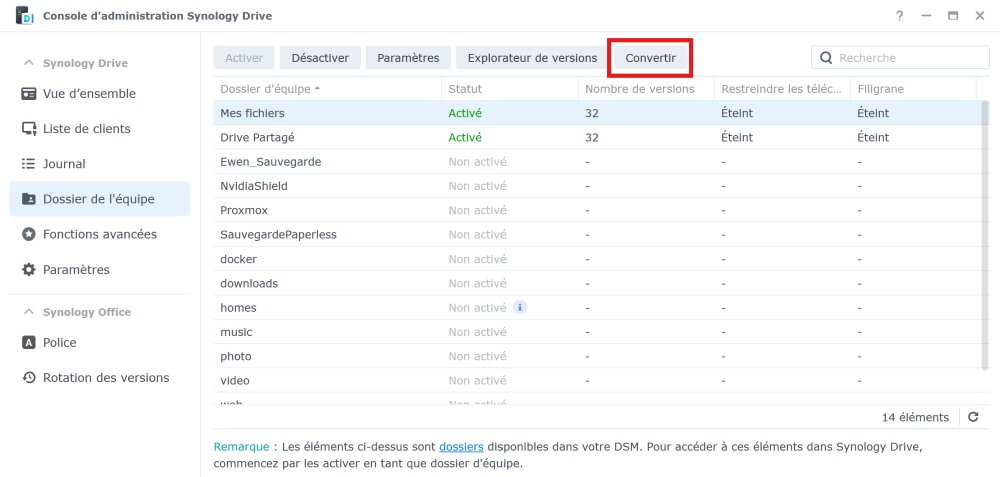Select the music folder row
Viewport: 1000px width, 477px height.
(596, 332)
